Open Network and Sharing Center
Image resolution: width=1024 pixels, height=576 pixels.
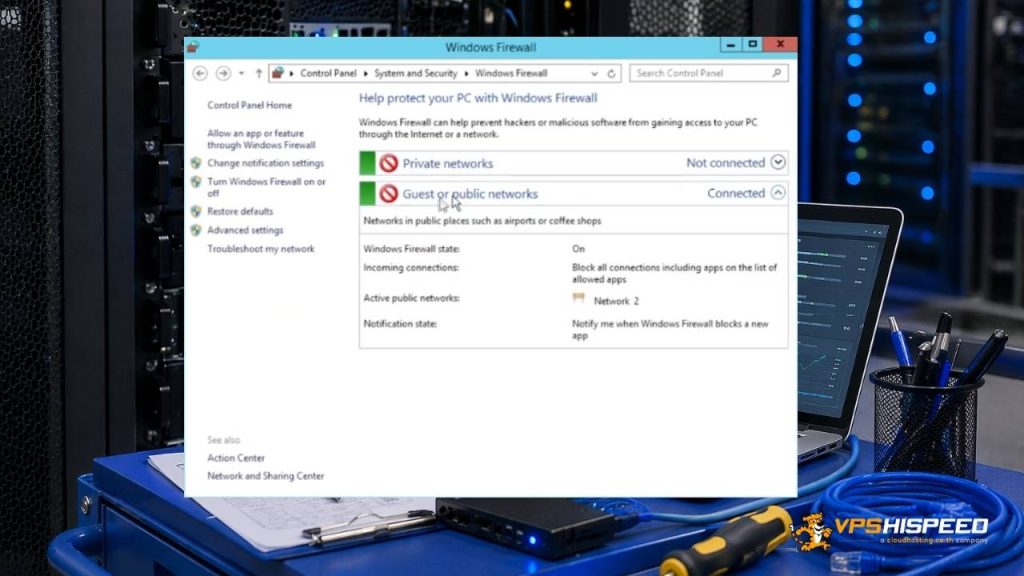click(x=265, y=476)
